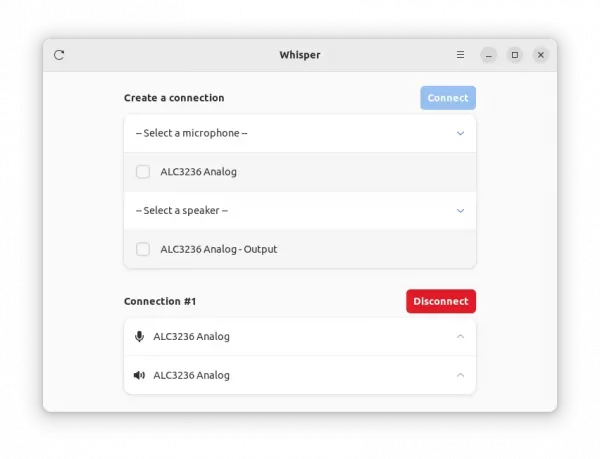Check the ALC3236 Analog microphone checkbox

(143, 172)
